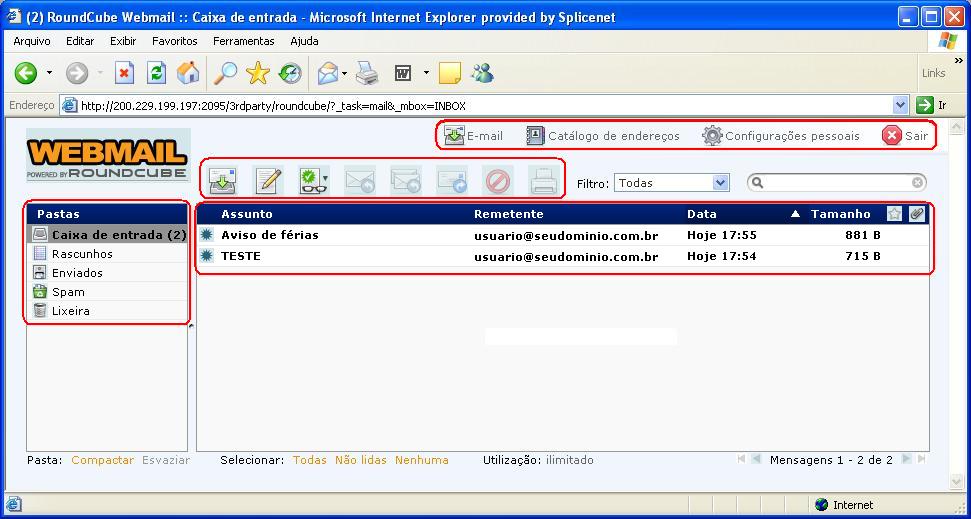Sort messages by Data column
This screenshot has width=971, height=519.
pos(702,214)
